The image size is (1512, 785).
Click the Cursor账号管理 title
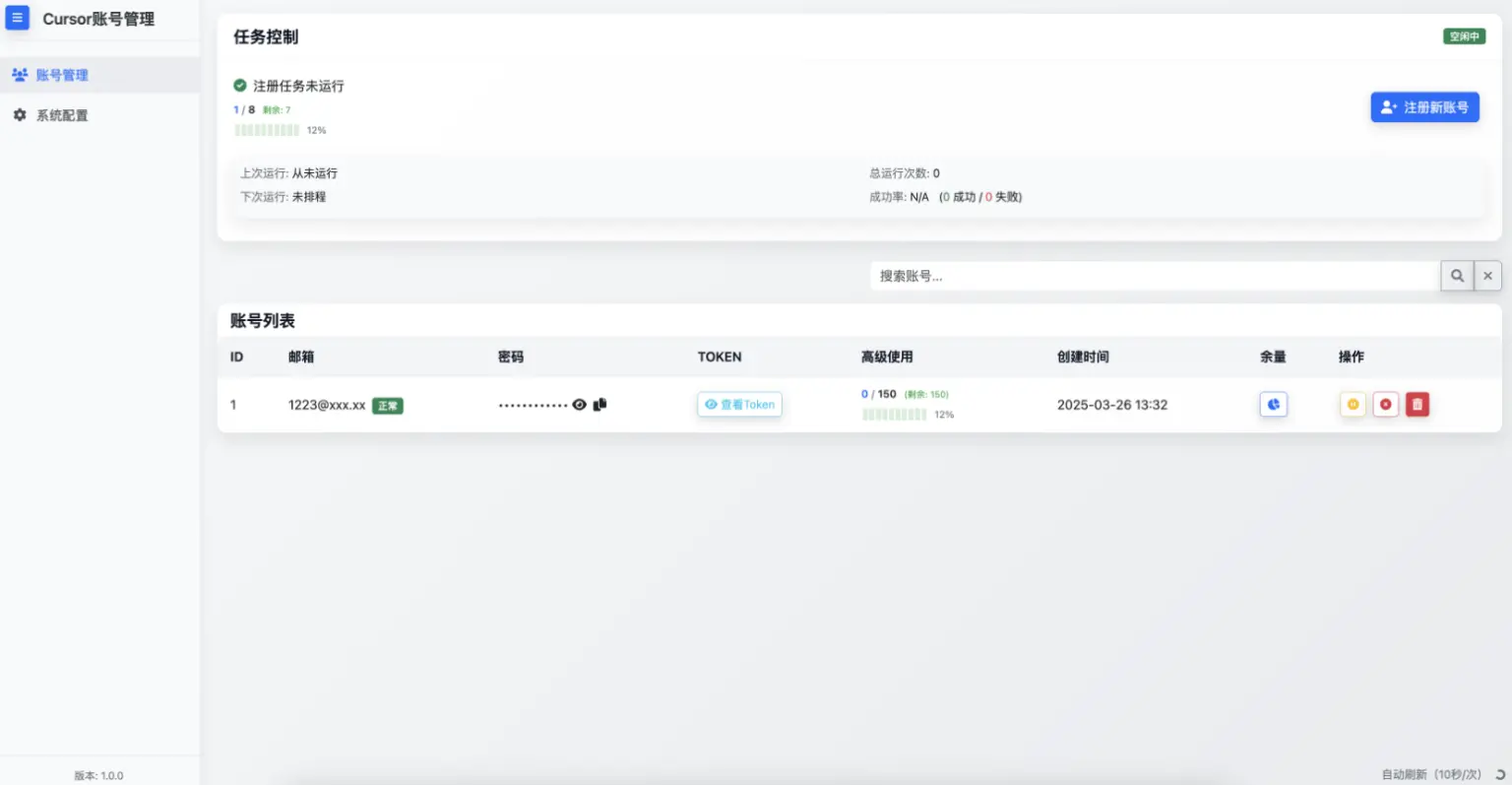[98, 19]
